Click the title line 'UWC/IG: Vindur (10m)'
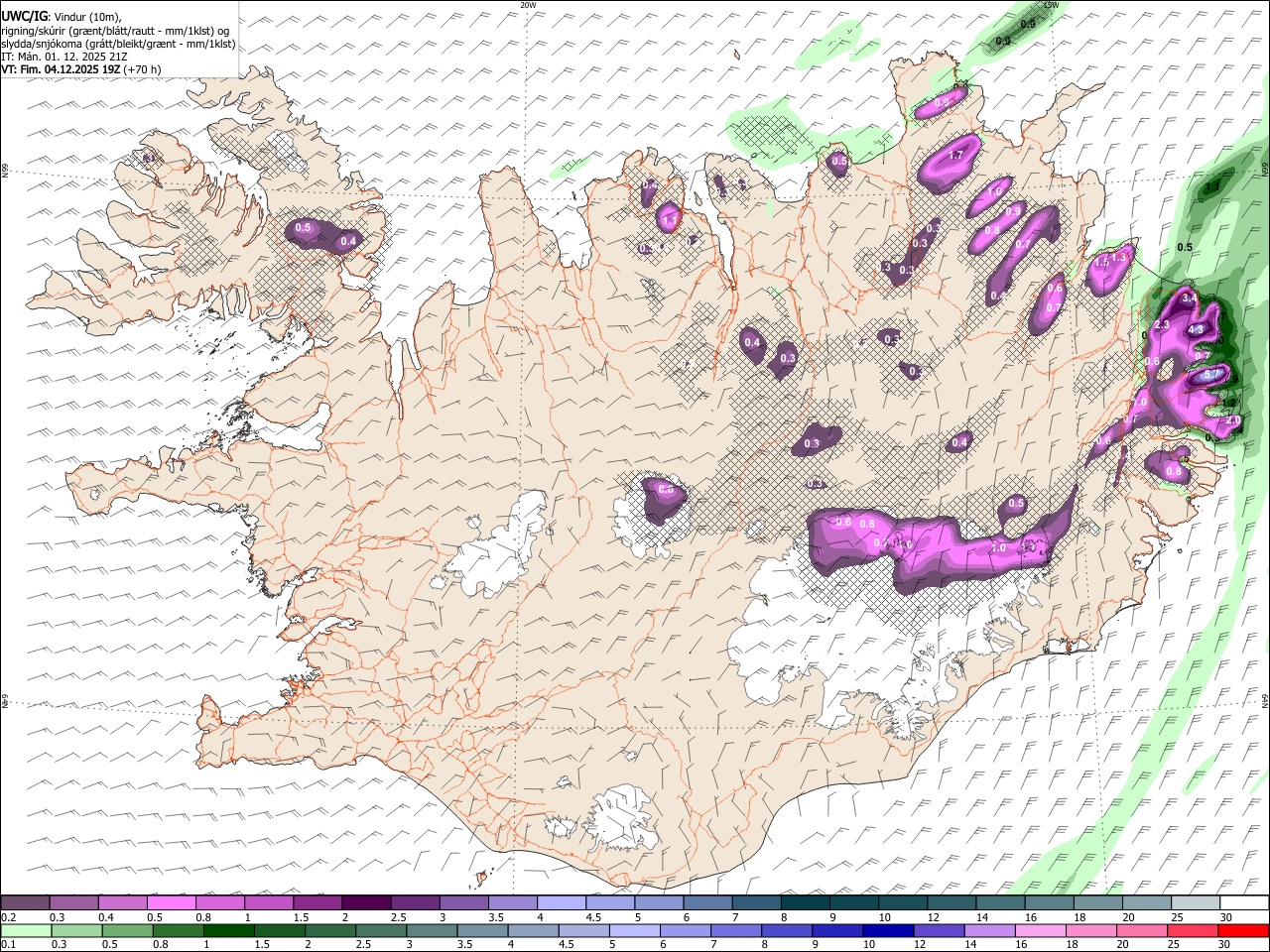The width and height of the screenshot is (1270, 952). pyautogui.click(x=61, y=16)
